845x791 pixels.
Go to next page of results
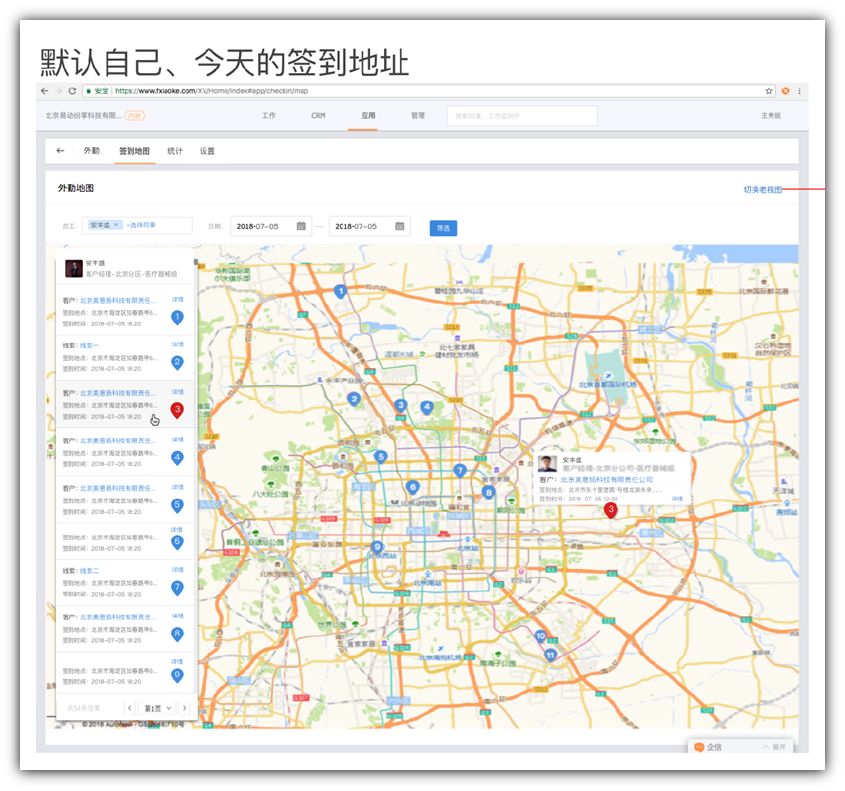[185, 708]
